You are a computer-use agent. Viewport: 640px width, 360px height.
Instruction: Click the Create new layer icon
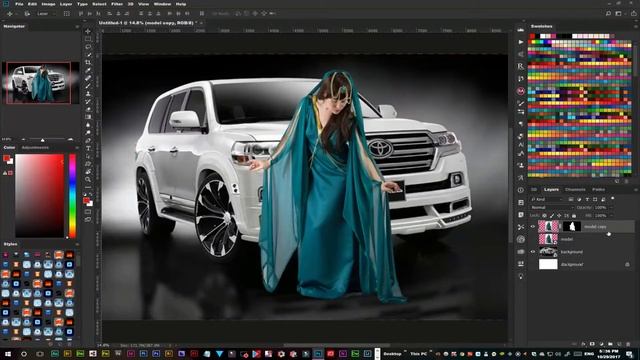[619, 344]
